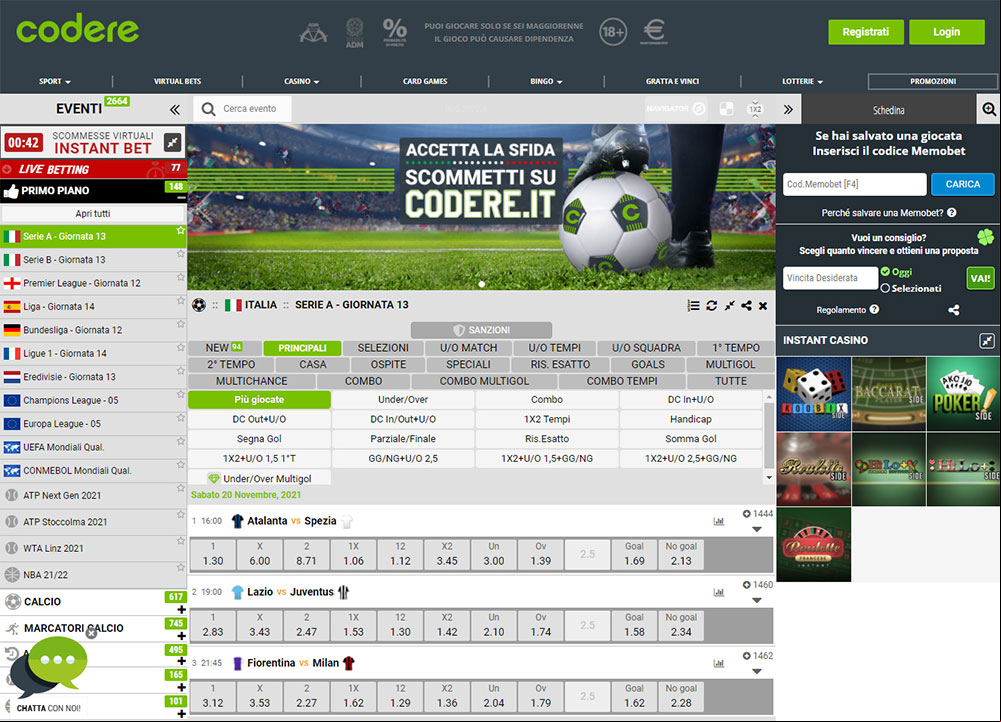Click the collapse arrows icon in the Serie A header
This screenshot has width=1001, height=722.
729,306
